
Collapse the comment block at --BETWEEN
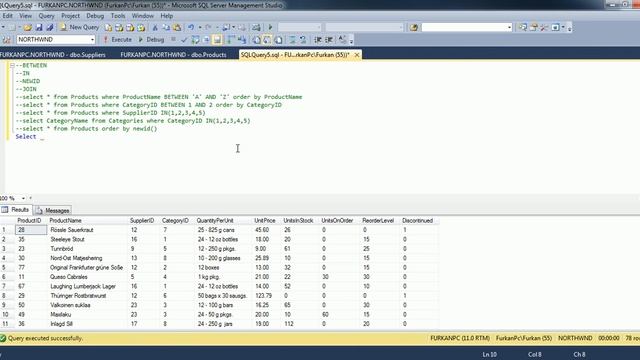12,65
